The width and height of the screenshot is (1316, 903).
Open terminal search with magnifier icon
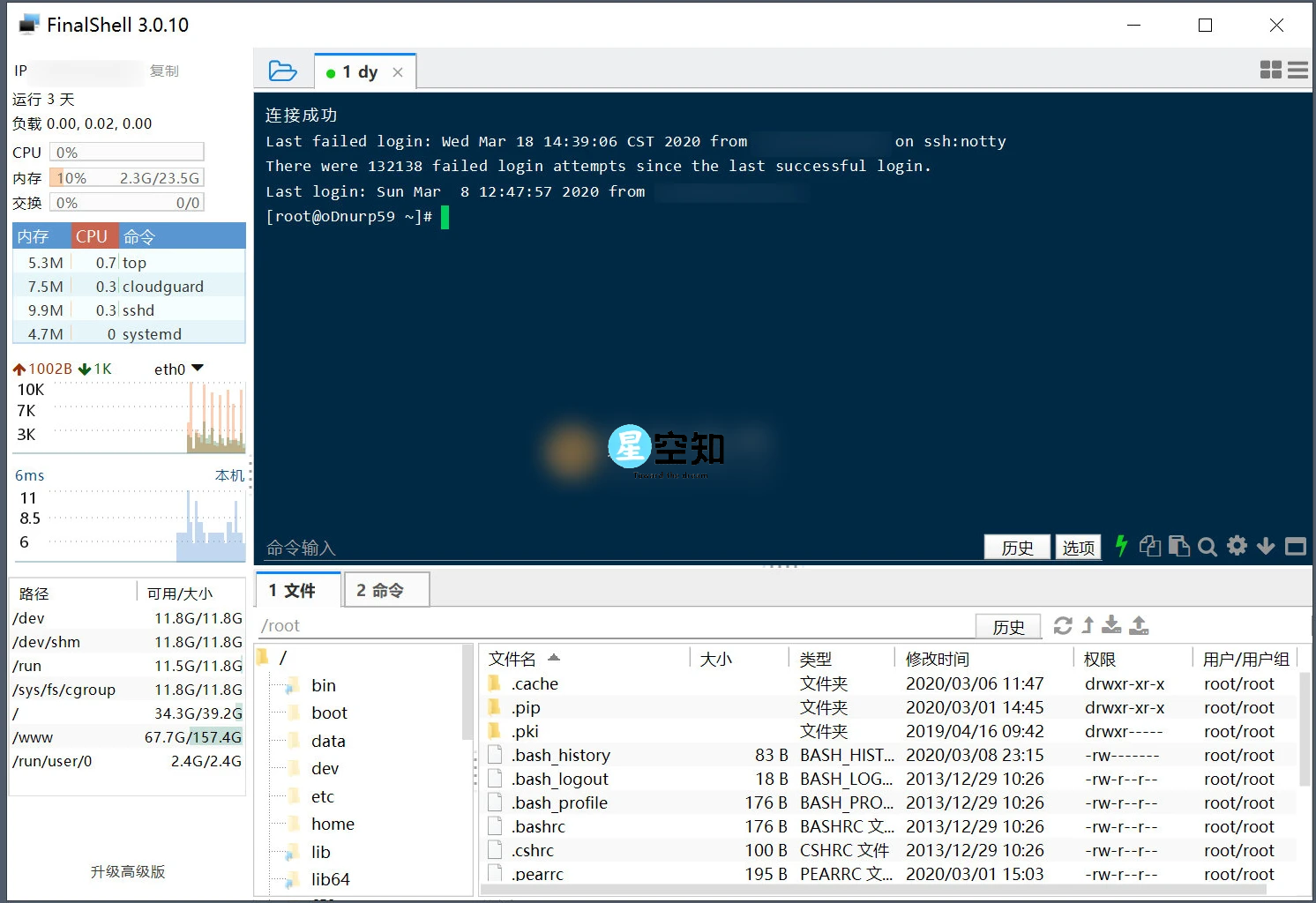(1207, 547)
